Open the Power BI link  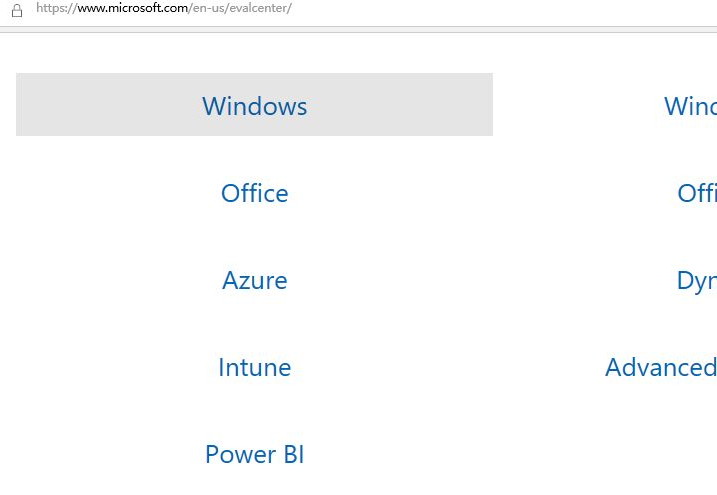click(x=254, y=454)
